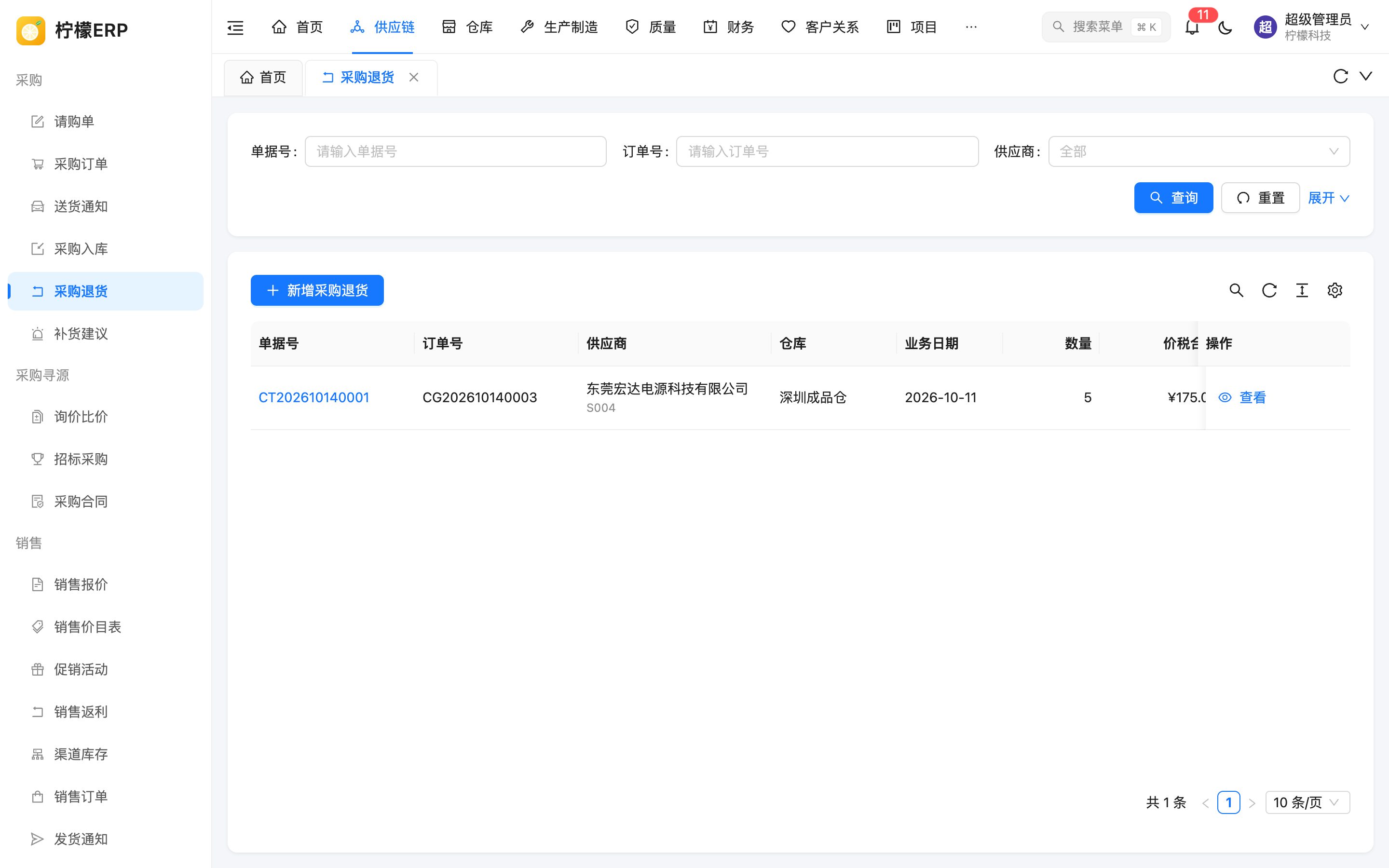Viewport: 1389px width, 868px height.
Task: Open 请购单 in the sidebar
Action: [106, 122]
